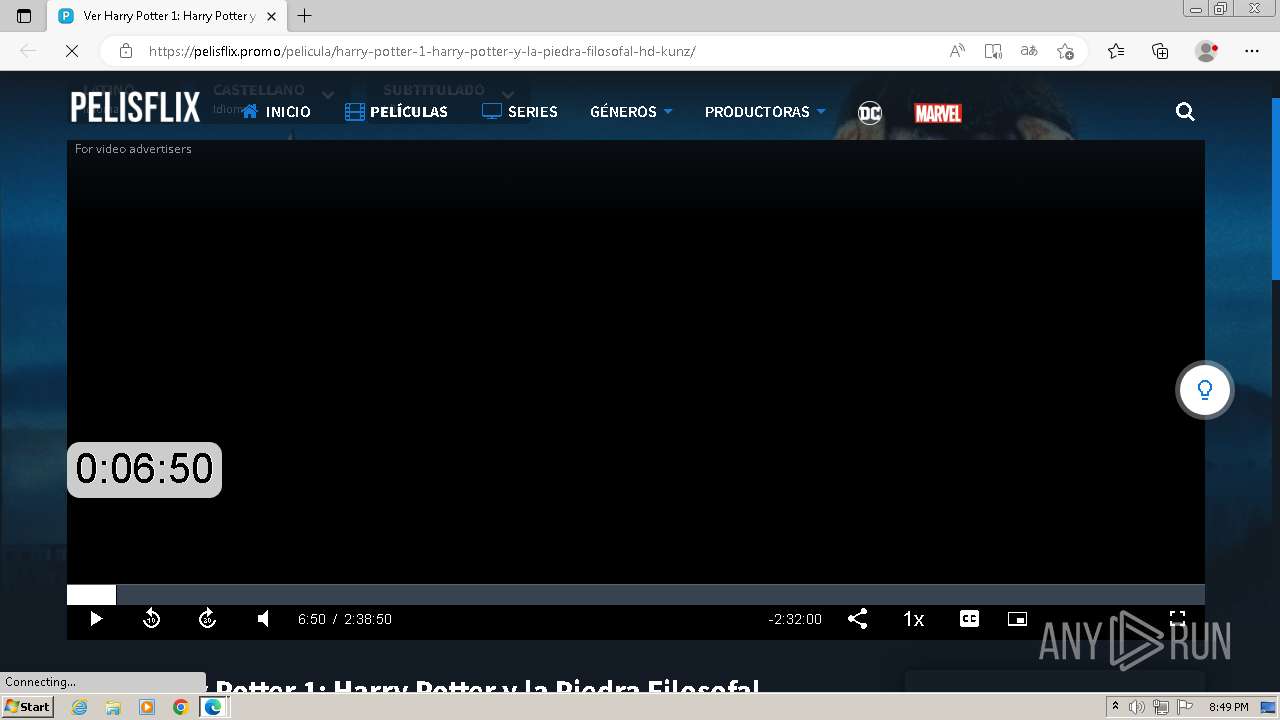Viewport: 1280px width, 720px height.
Task: Open the translate page option
Action: pos(1029,51)
